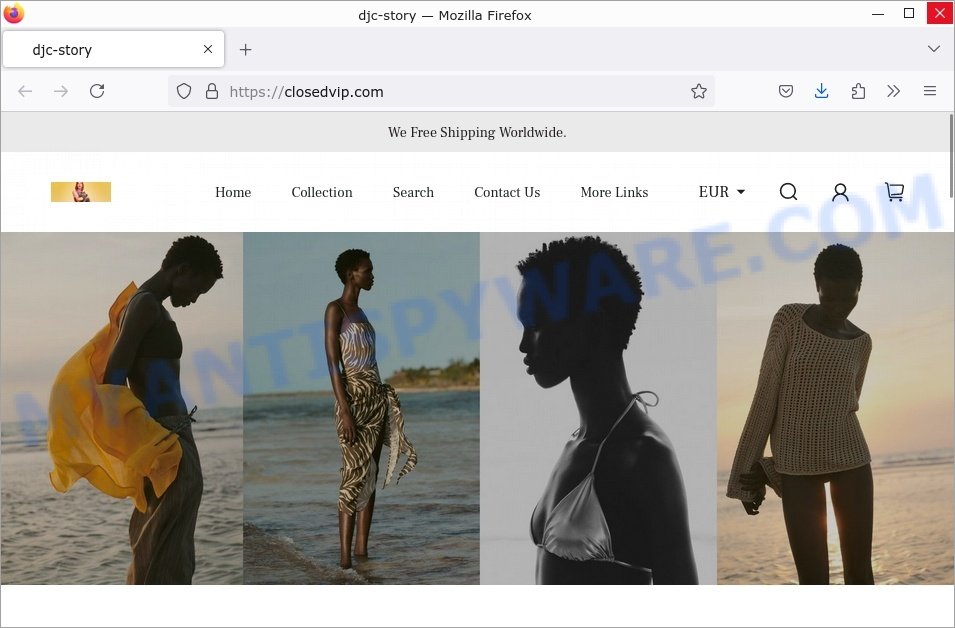Reload the page with the refresh icon

point(97,91)
